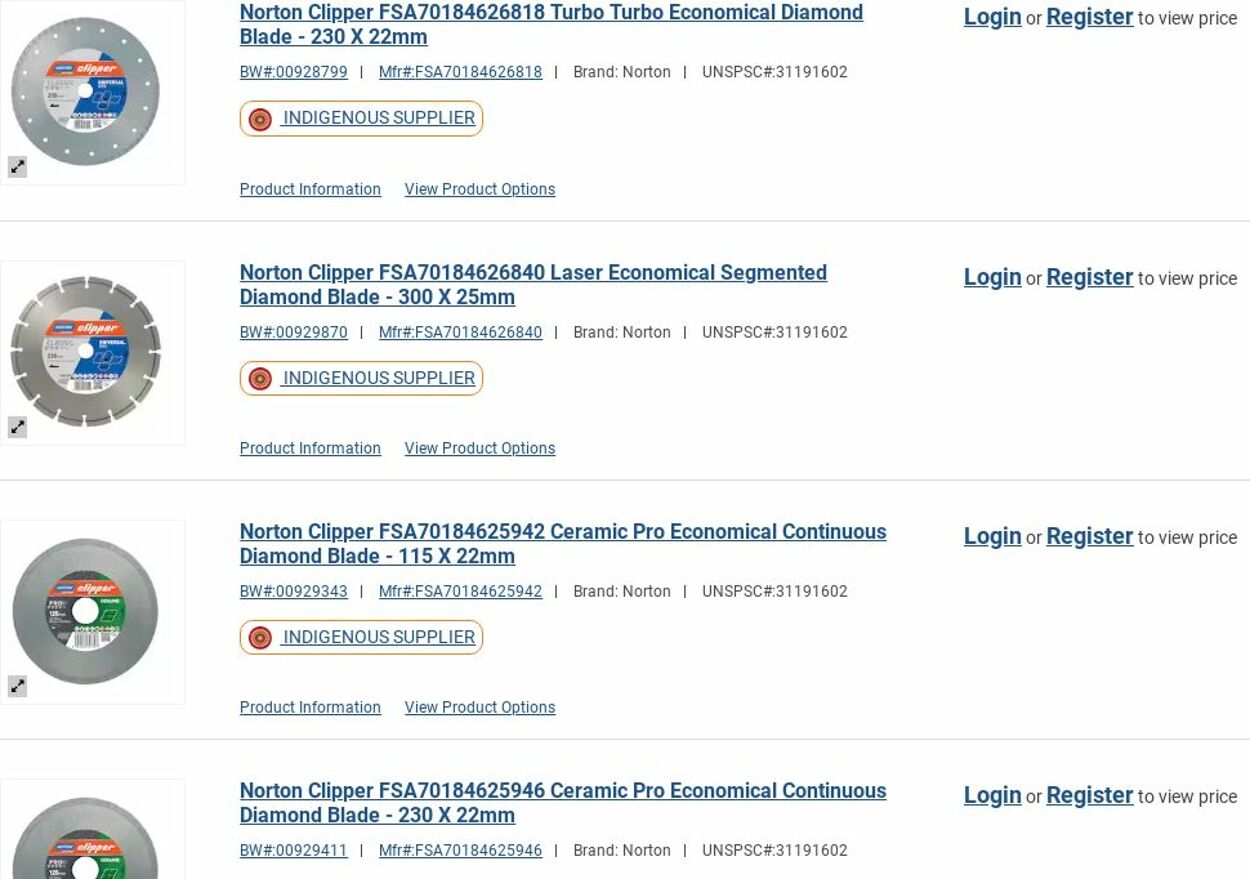Click Indigenous Supplier badge icon for 115mm Ceramic blade

coord(260,638)
